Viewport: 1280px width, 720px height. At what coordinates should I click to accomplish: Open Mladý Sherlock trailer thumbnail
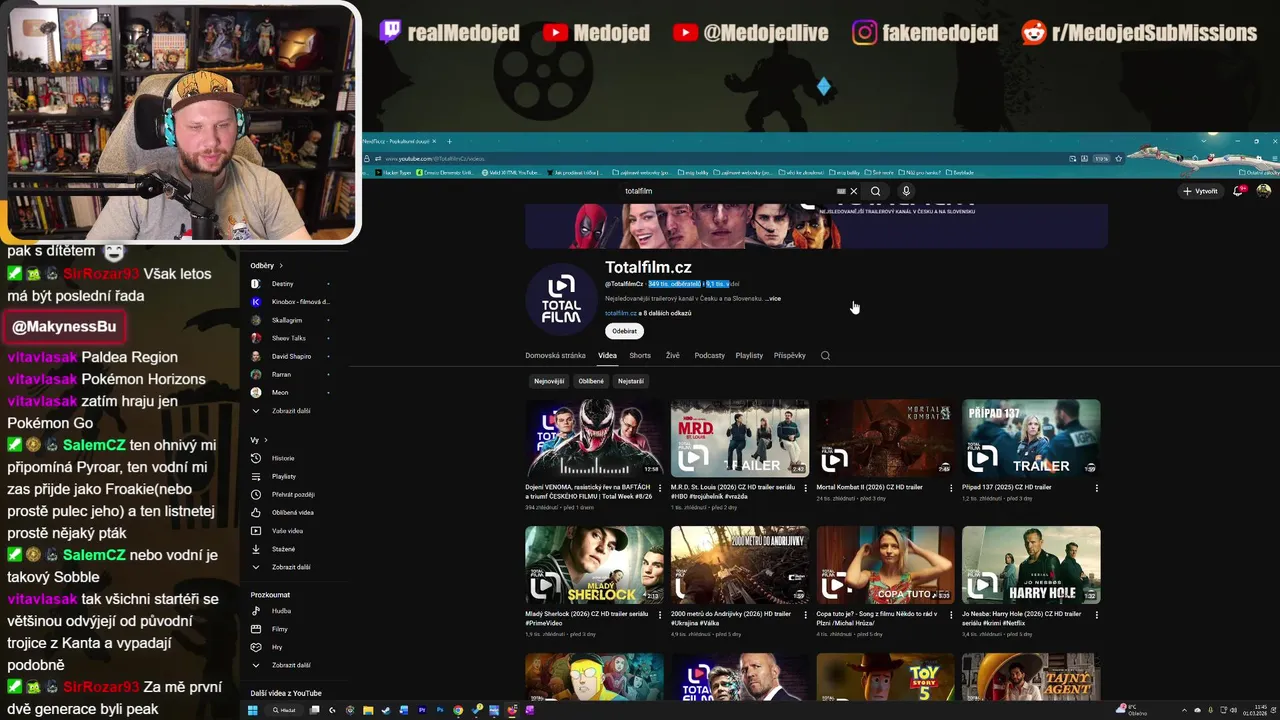594,565
